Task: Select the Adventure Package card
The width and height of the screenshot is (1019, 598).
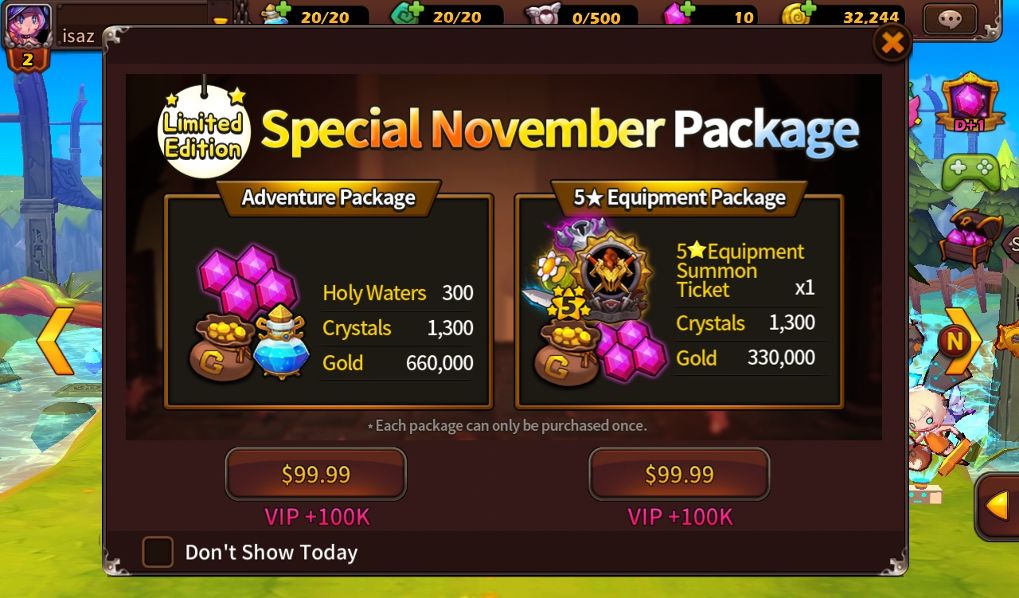Action: click(328, 301)
